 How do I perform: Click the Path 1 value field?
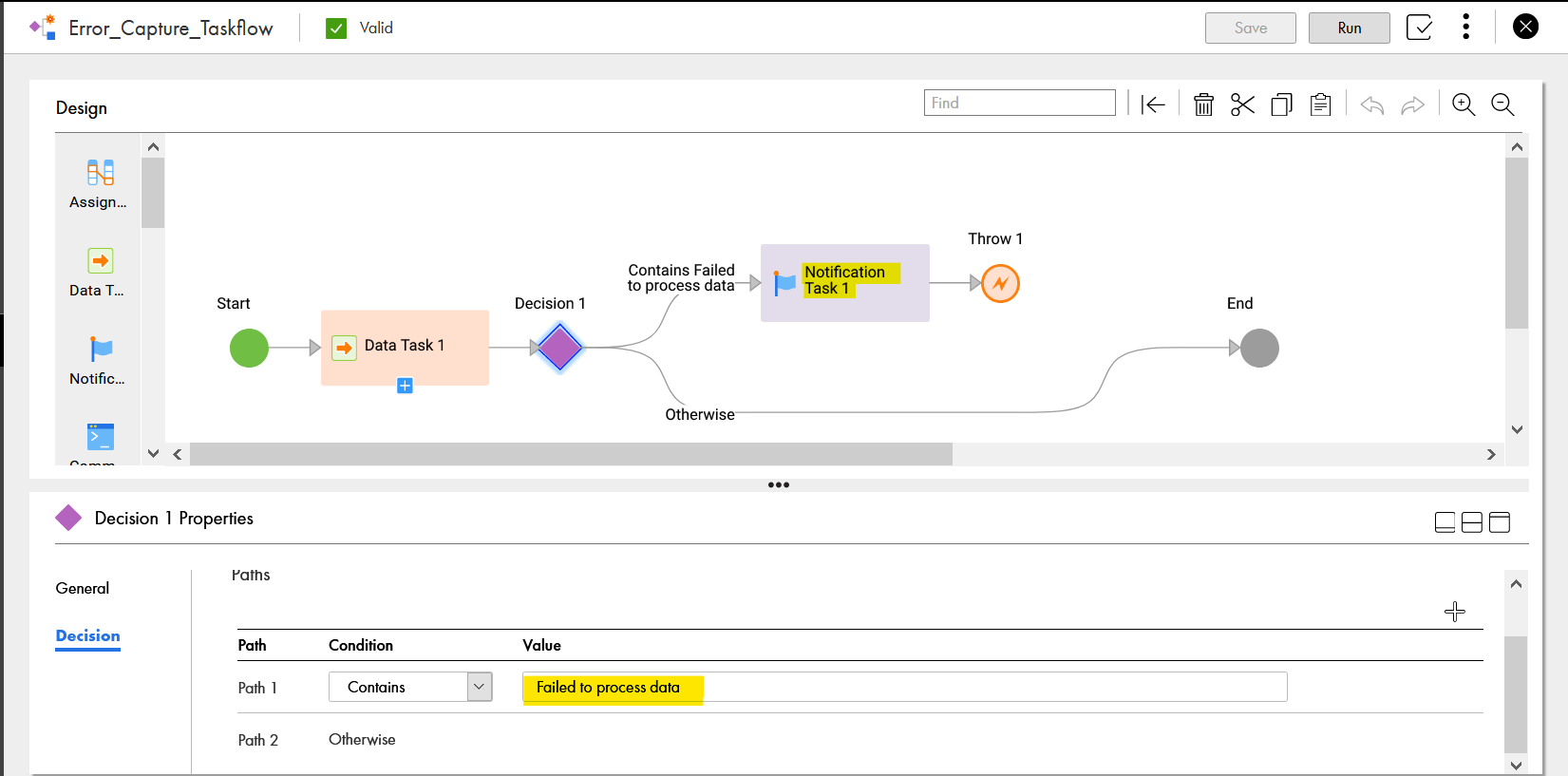[904, 687]
